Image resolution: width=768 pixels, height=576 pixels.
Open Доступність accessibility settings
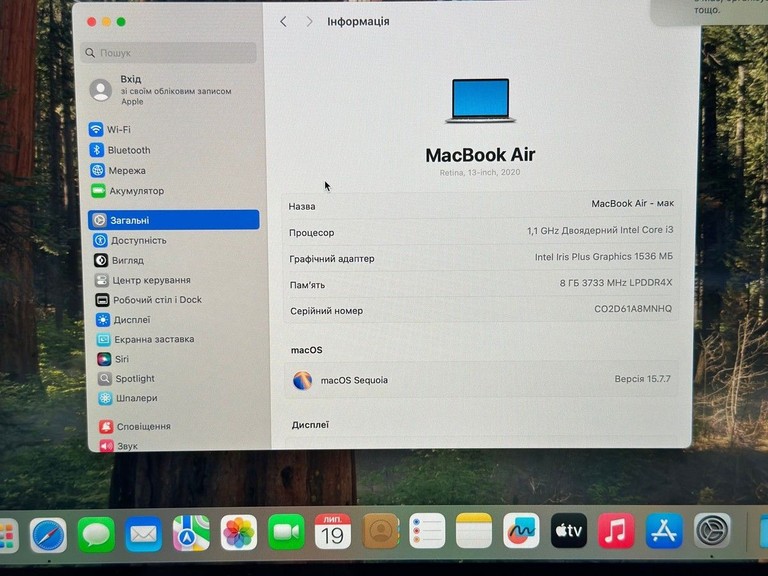coord(130,240)
